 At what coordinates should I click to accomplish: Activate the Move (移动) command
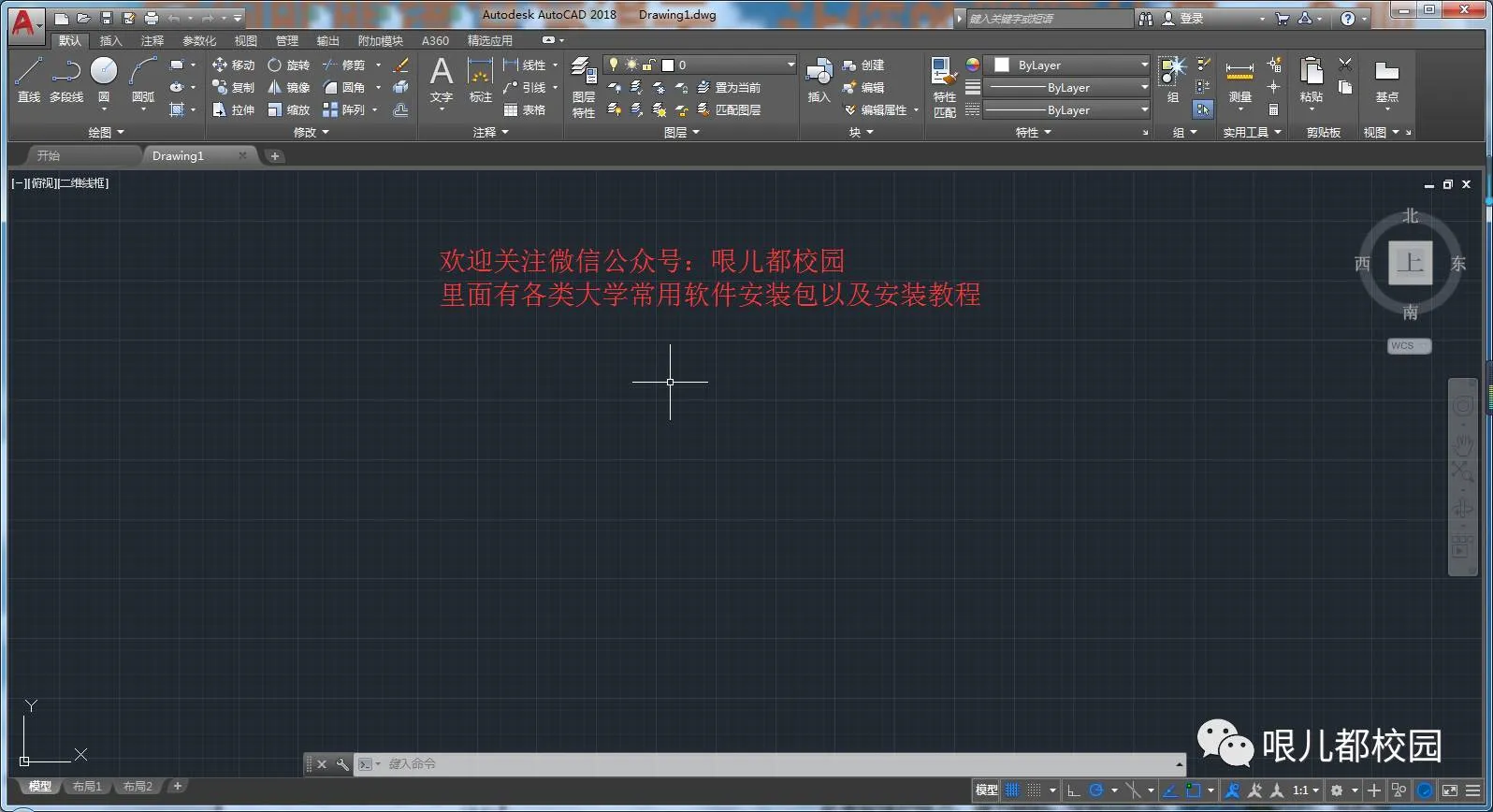pos(233,65)
